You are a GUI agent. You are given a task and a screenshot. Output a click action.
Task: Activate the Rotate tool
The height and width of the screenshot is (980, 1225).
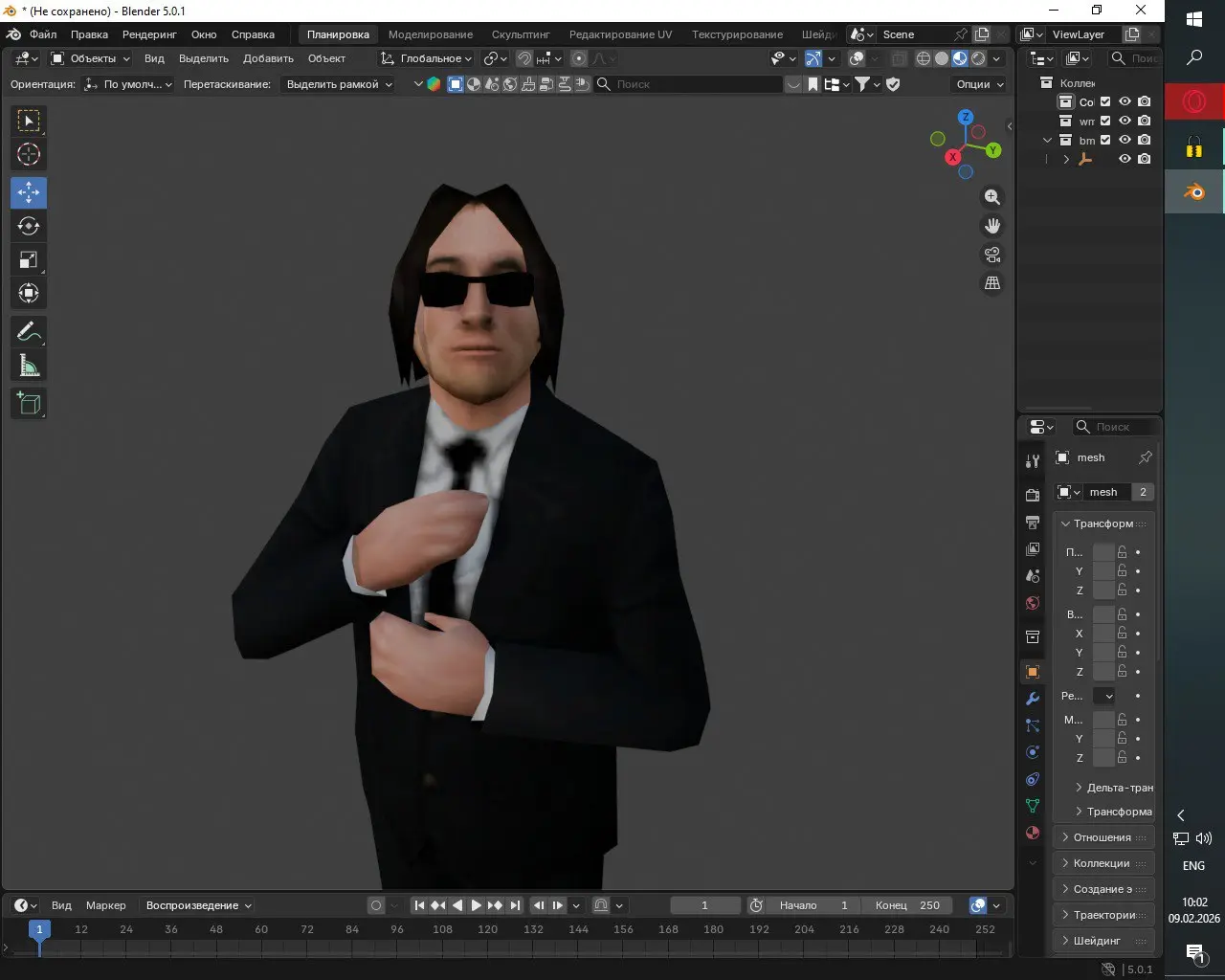[29, 226]
